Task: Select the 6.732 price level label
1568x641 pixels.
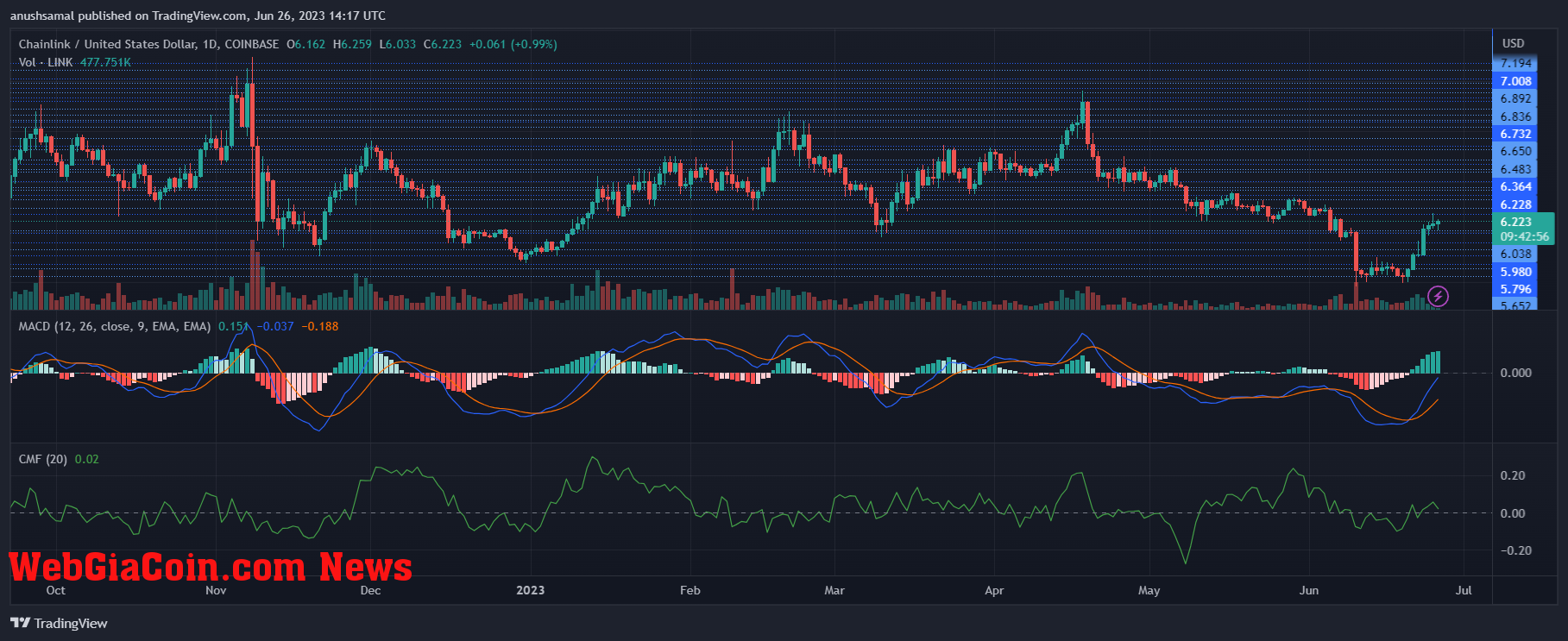Action: [x=1515, y=134]
